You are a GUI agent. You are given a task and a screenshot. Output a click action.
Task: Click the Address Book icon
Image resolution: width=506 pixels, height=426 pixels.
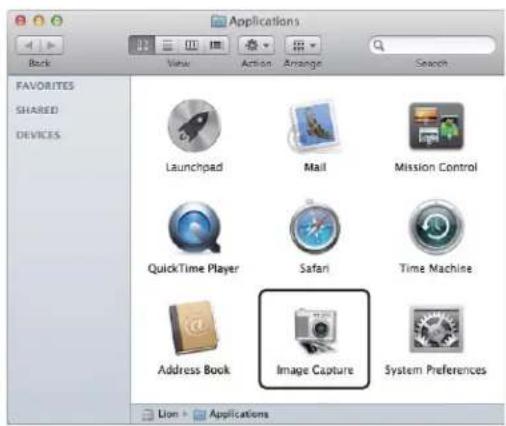pos(193,328)
